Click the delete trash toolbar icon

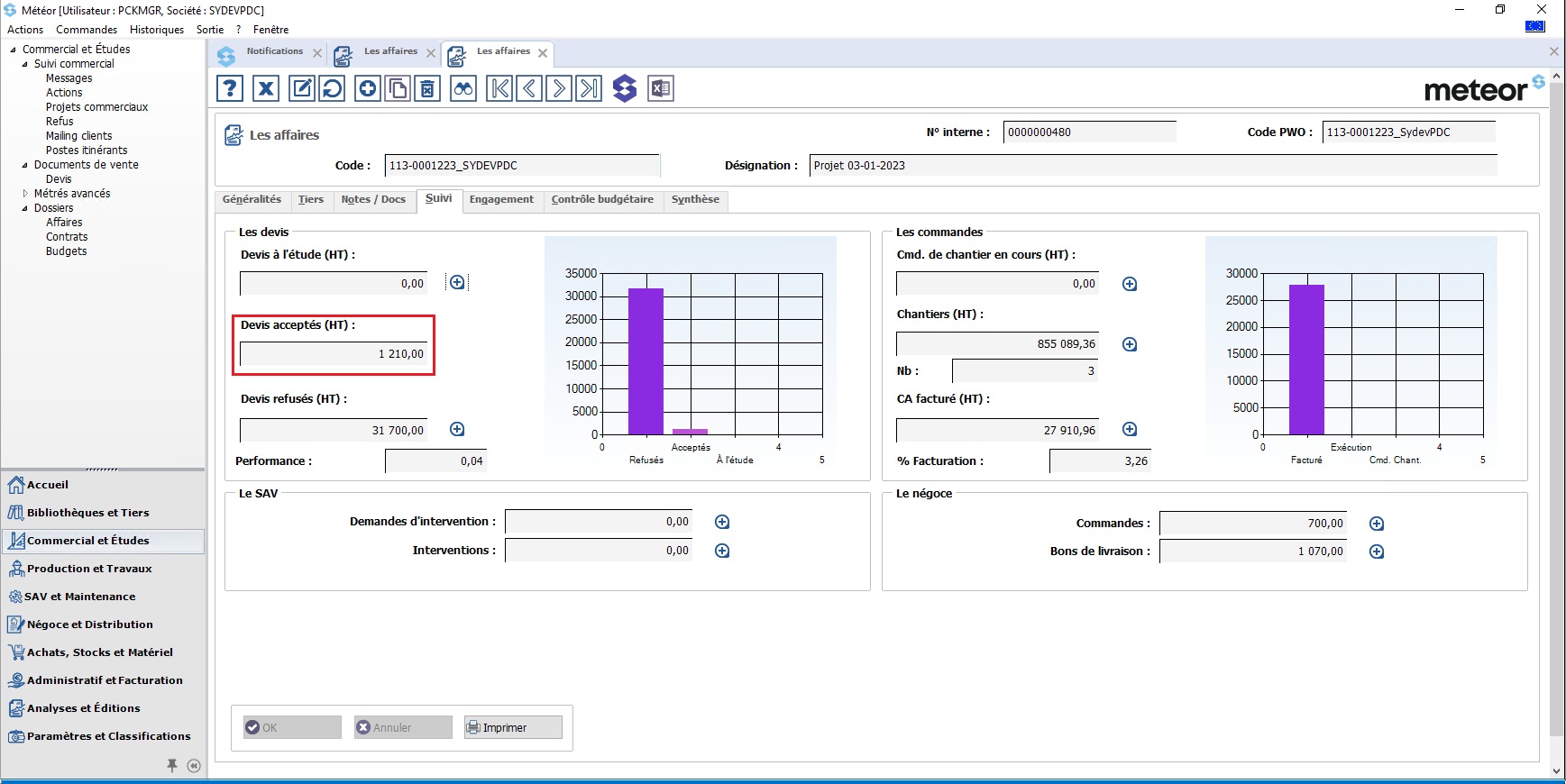tap(427, 88)
